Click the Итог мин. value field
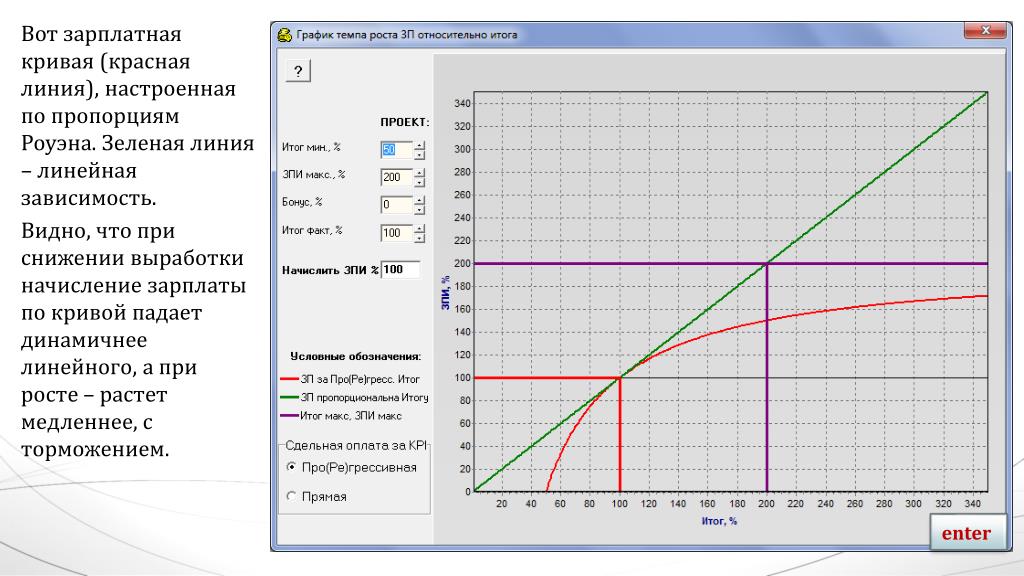This screenshot has height=576, width=1024. tap(395, 150)
